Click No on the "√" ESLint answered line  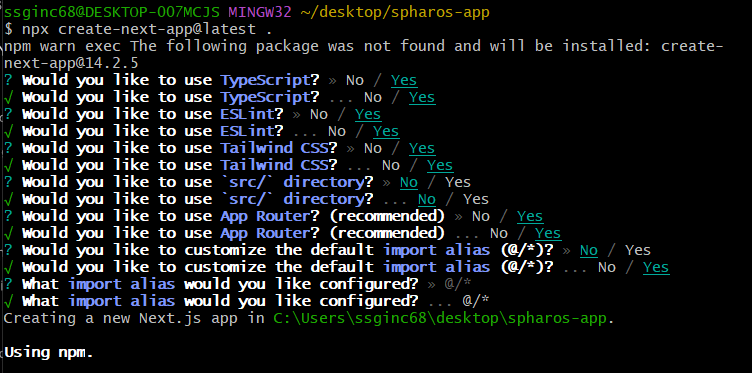click(x=337, y=131)
